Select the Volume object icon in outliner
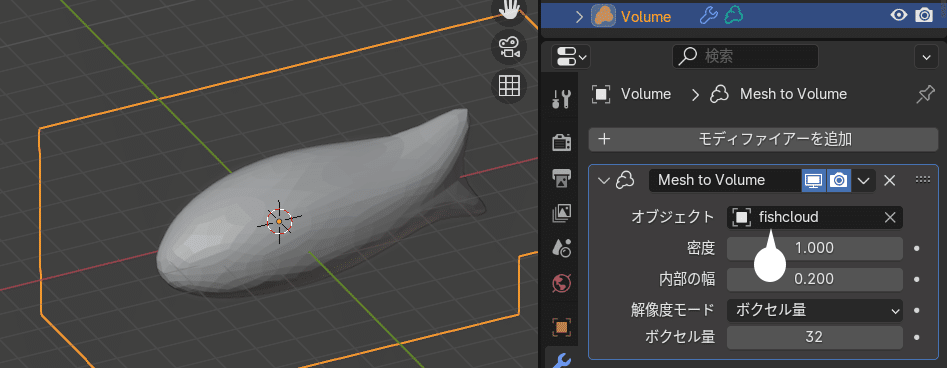Viewport: 947px width, 368px height. click(x=603, y=16)
